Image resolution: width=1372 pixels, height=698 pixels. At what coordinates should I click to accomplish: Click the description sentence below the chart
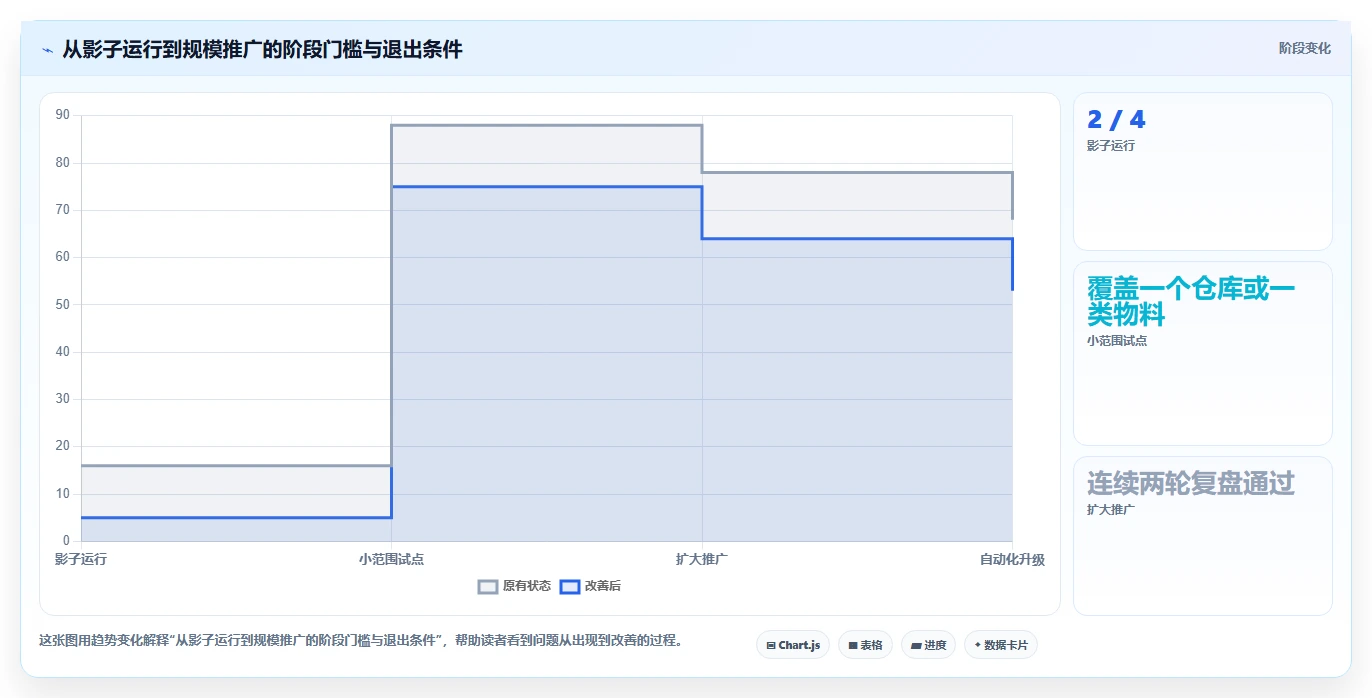361,640
